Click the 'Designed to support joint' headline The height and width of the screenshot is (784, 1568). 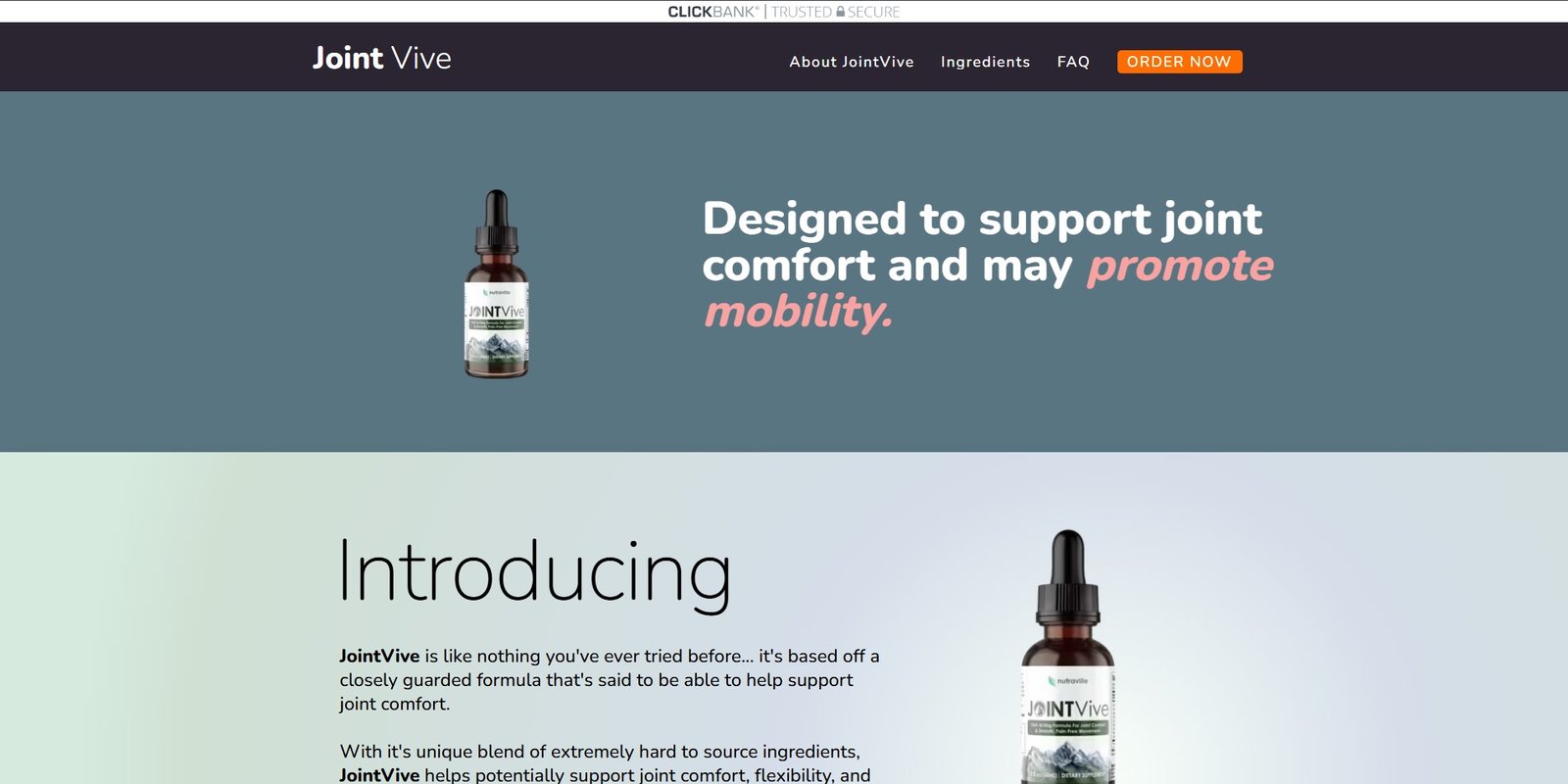point(982,219)
